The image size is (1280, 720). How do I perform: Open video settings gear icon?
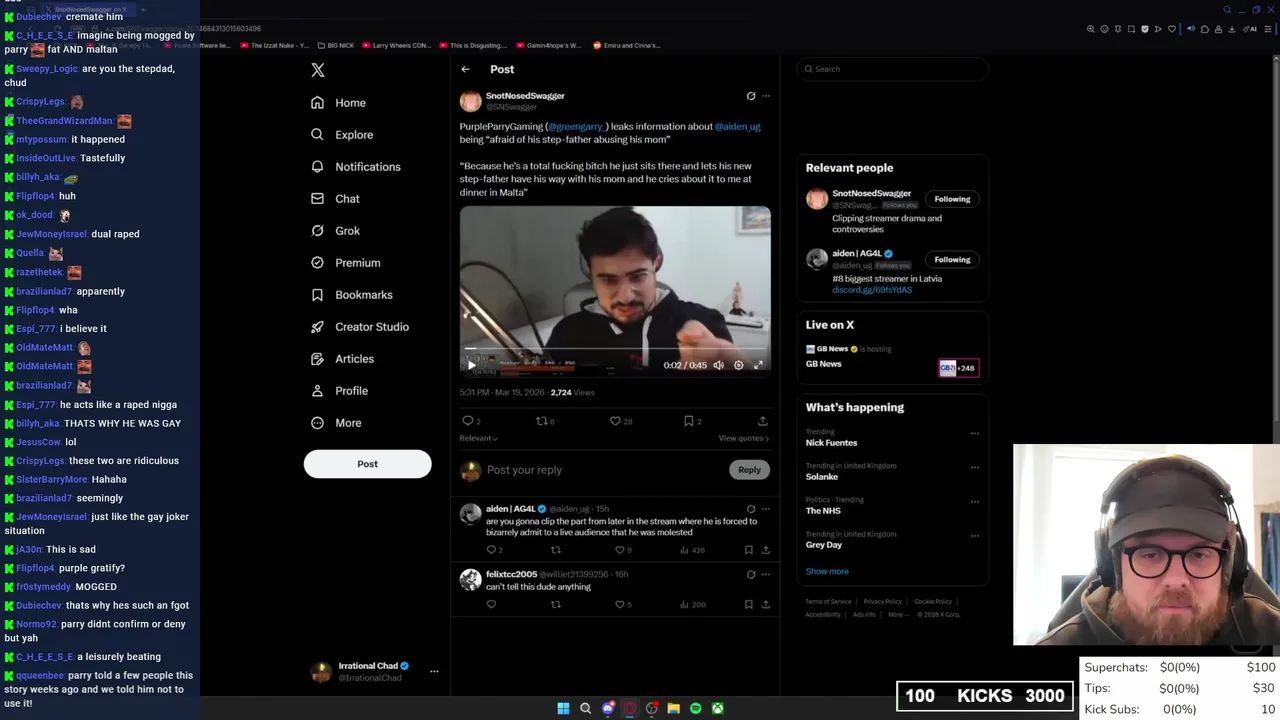[x=739, y=365]
